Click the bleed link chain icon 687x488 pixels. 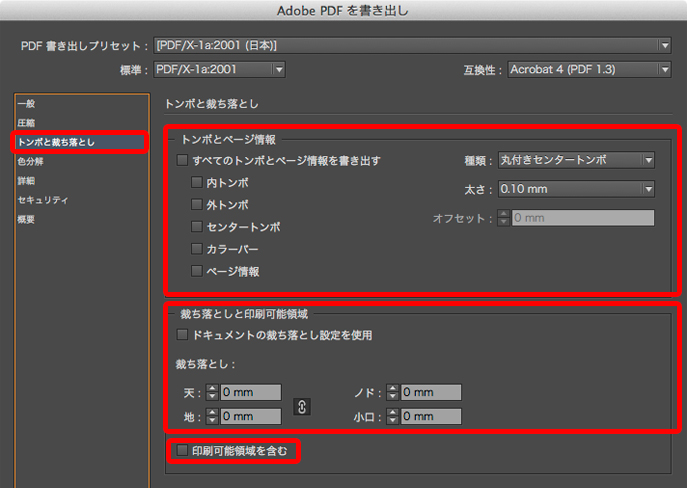[x=302, y=407]
